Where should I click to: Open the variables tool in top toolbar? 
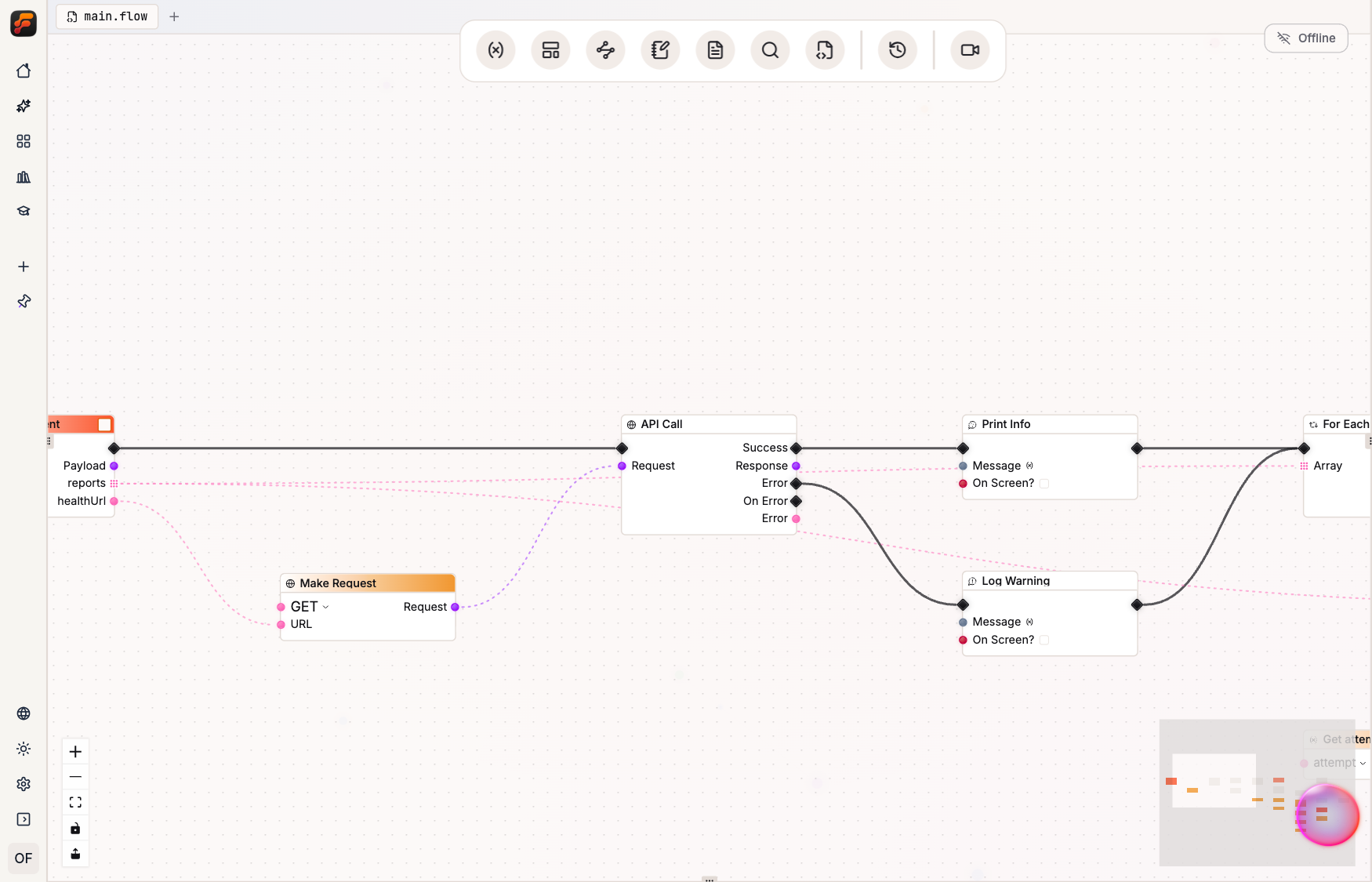[x=495, y=50]
